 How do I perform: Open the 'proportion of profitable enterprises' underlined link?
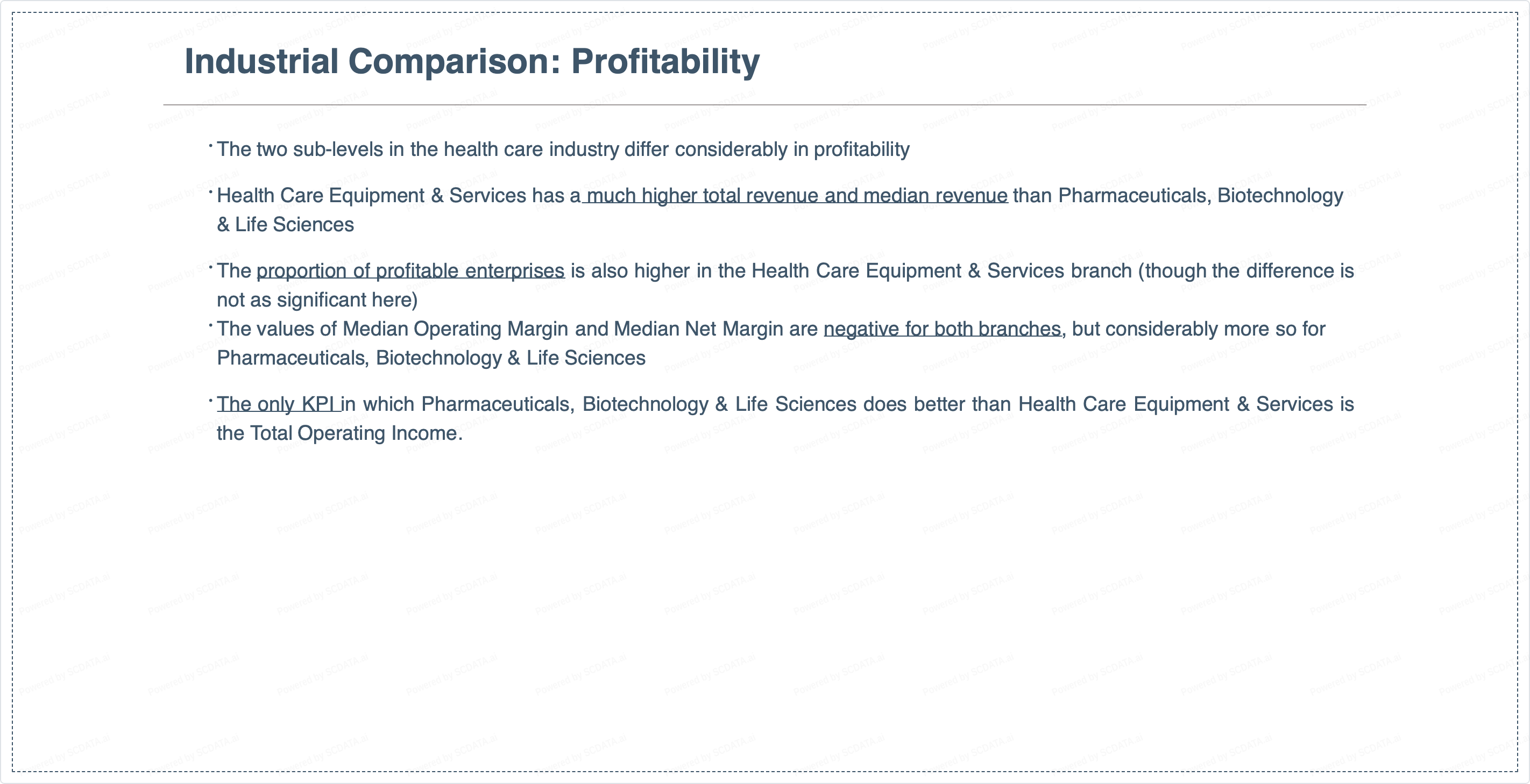[x=410, y=271]
